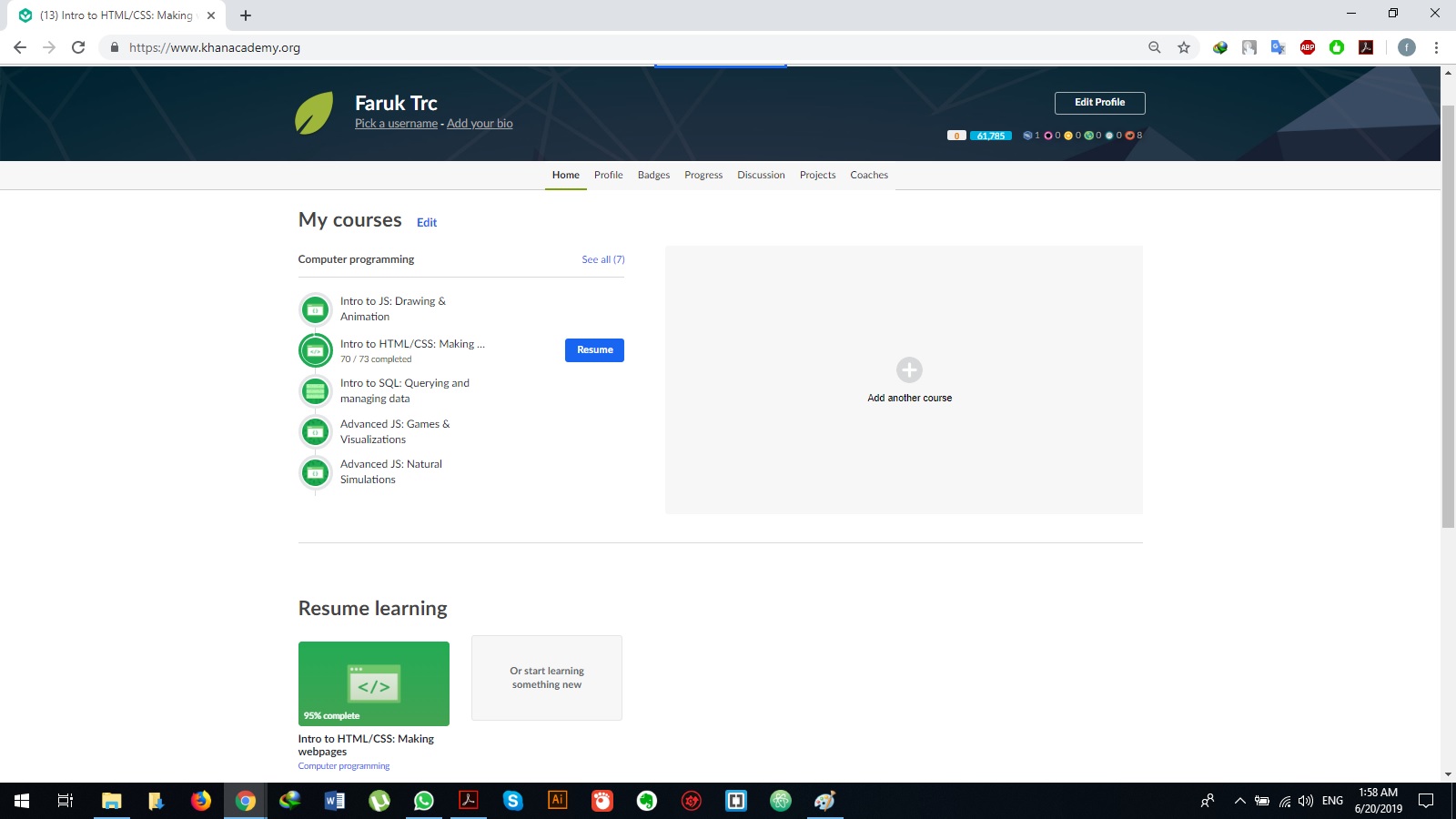Open Firefox from the taskbar
Screen dimensions: 1456x819
(201, 801)
